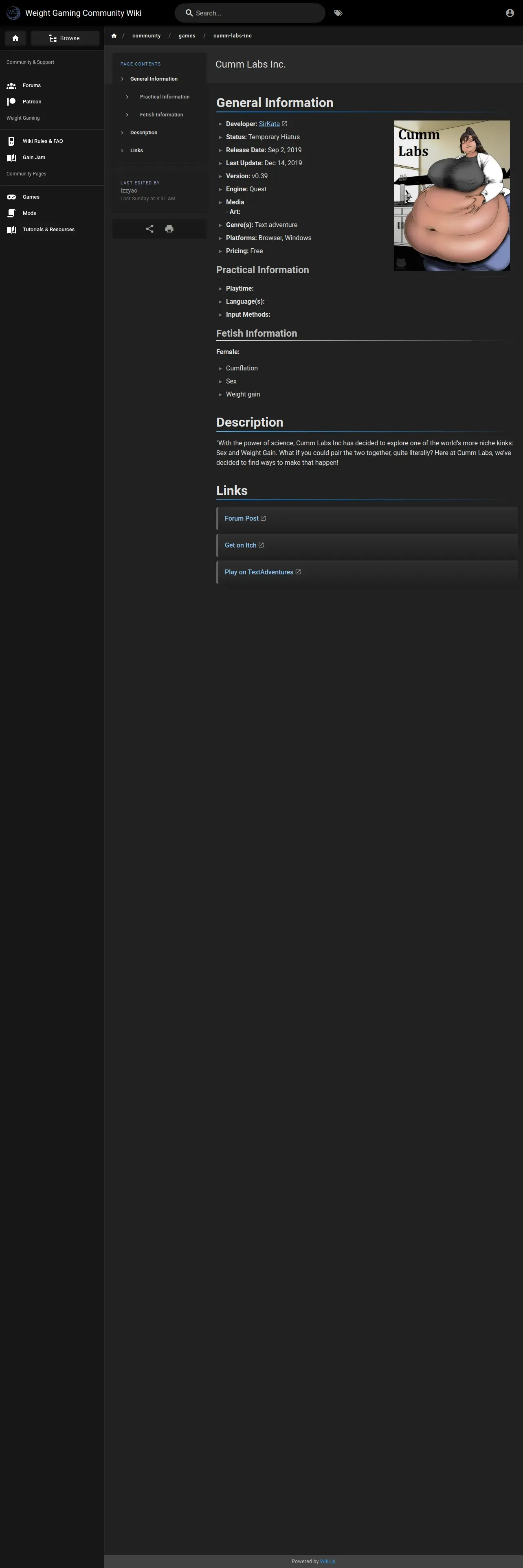Click external icon next to Get on Itch
Screen dimensions: 523x1568
[x=261, y=545]
